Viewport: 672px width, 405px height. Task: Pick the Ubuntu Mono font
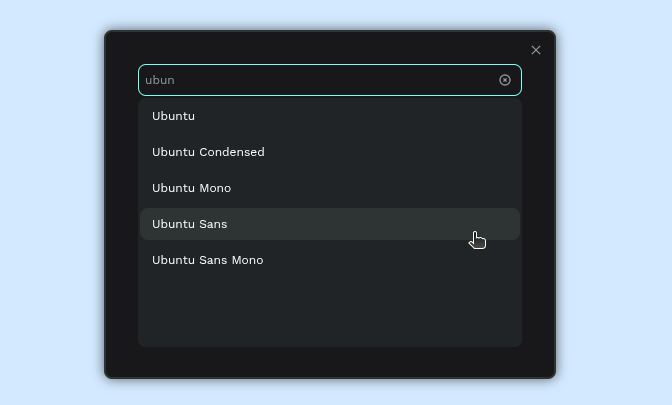tap(192, 188)
